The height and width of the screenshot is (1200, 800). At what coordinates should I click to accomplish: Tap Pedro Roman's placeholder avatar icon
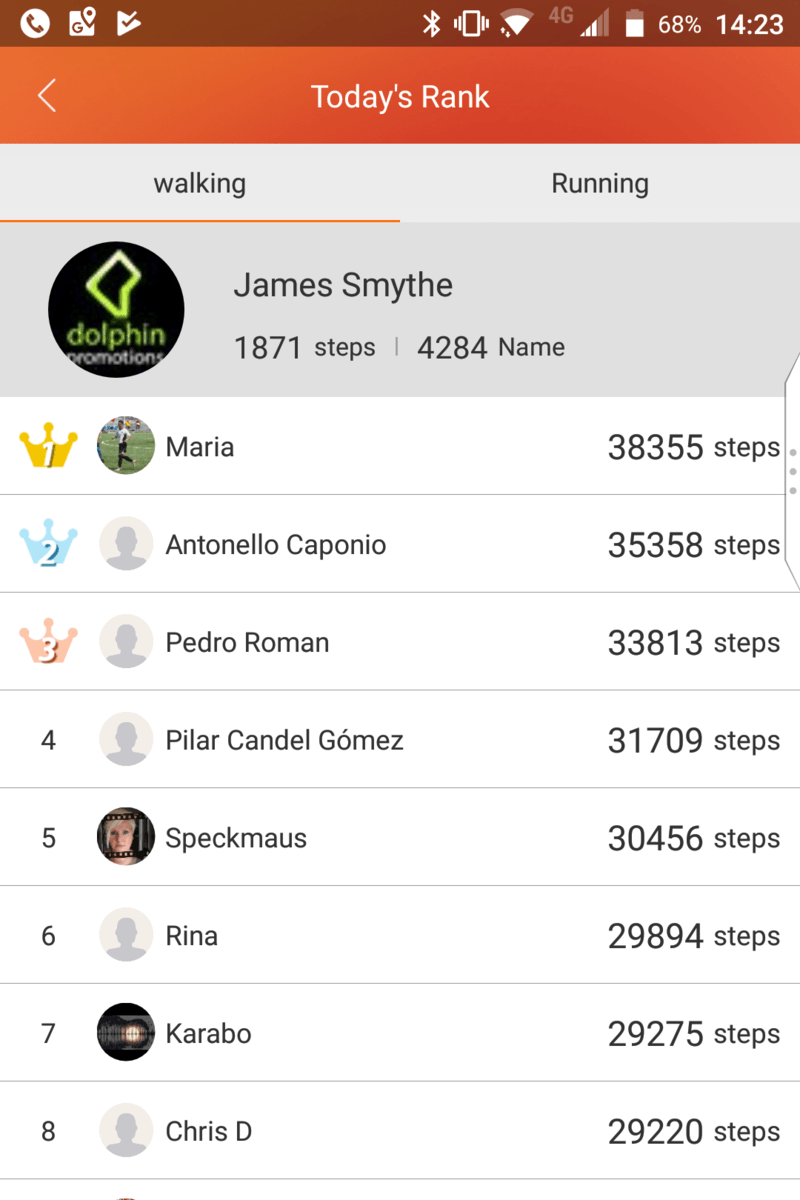click(x=126, y=642)
